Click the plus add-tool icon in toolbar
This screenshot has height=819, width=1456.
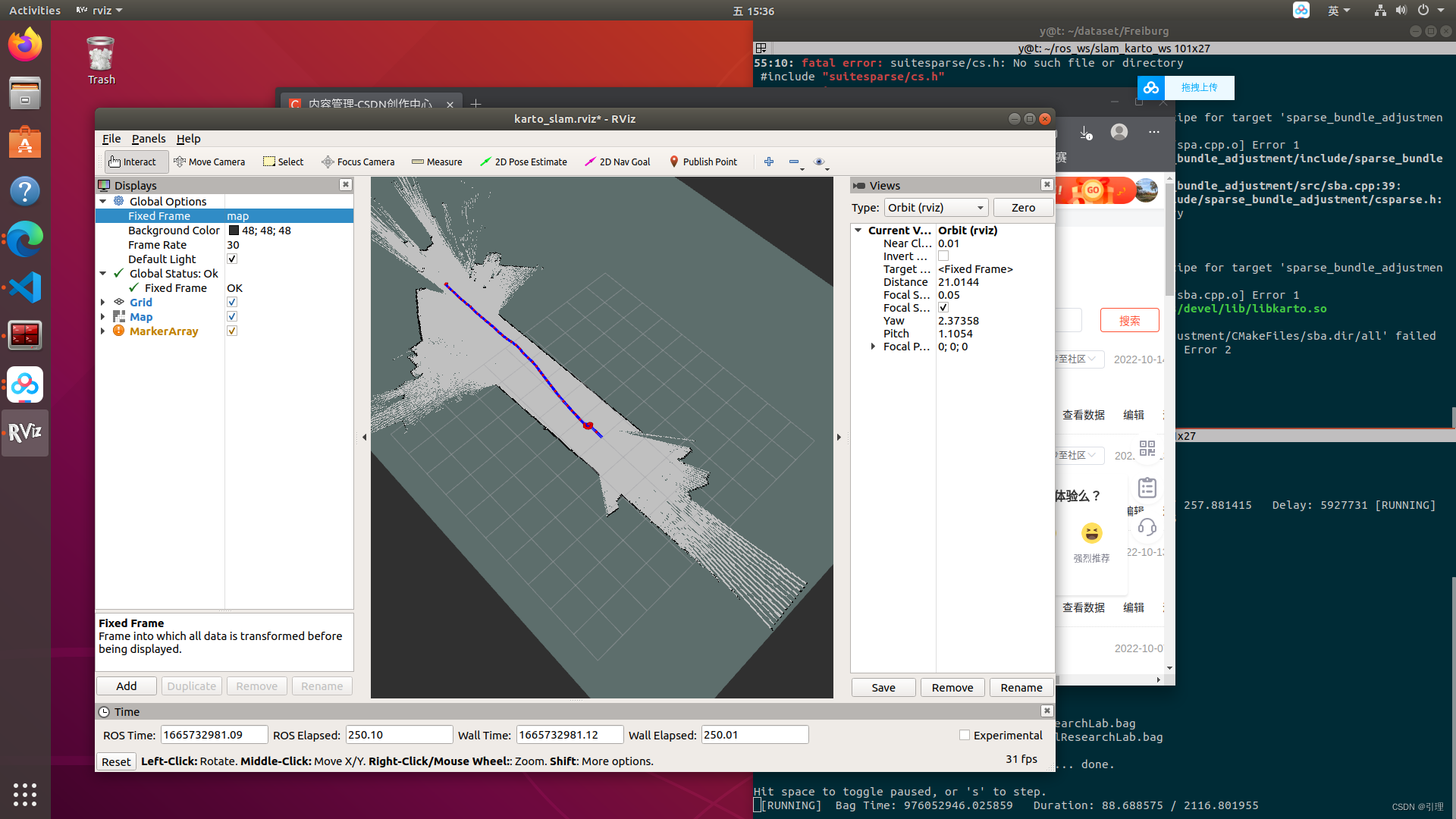pyautogui.click(x=769, y=162)
